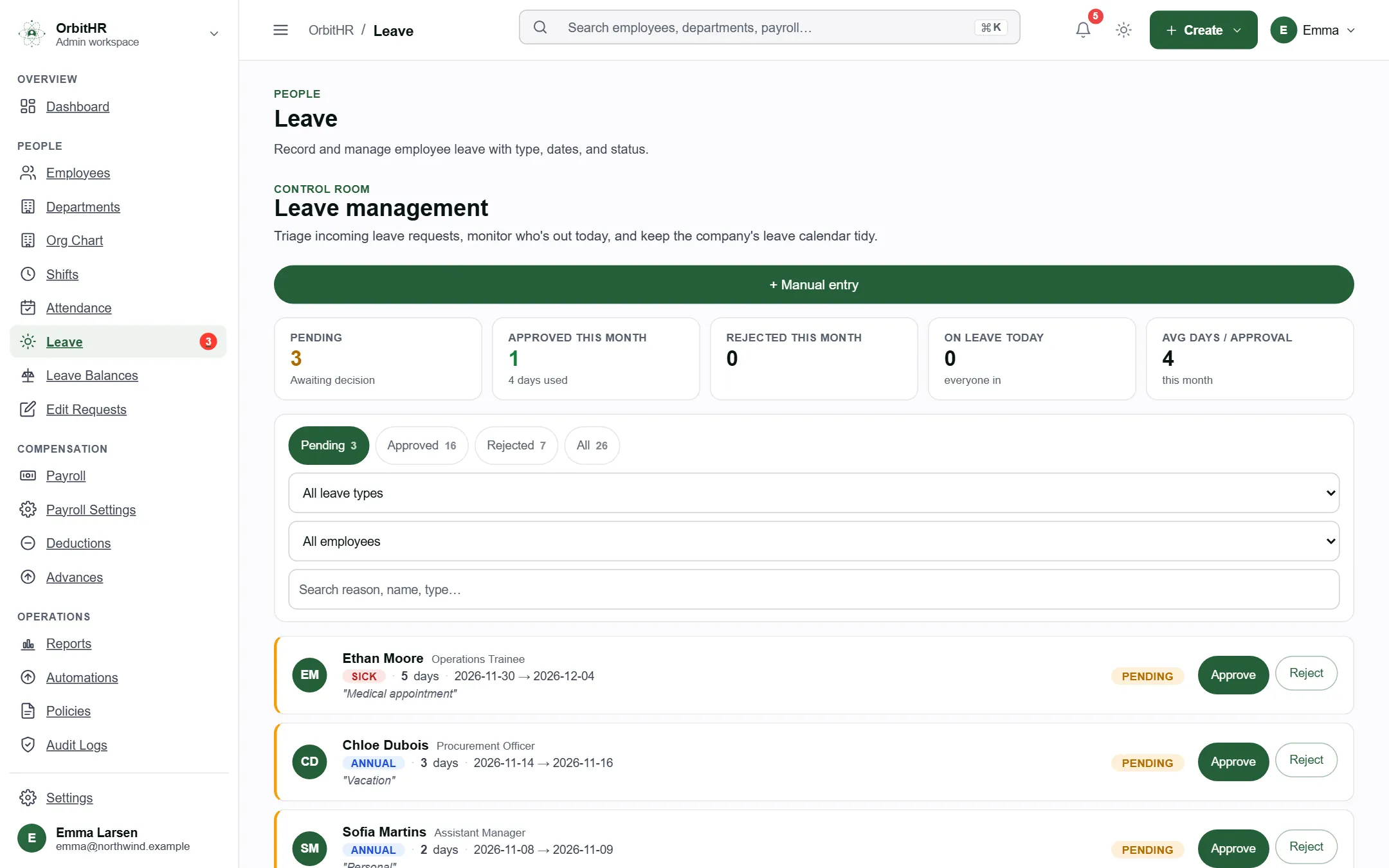Viewport: 1389px width, 868px height.
Task: Approve Ethan Moore's sick leave
Action: [x=1233, y=674]
